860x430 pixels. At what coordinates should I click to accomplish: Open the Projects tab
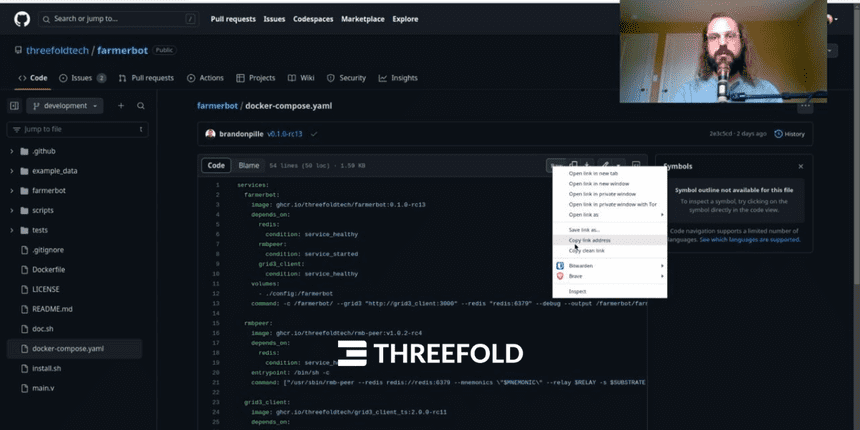point(256,78)
